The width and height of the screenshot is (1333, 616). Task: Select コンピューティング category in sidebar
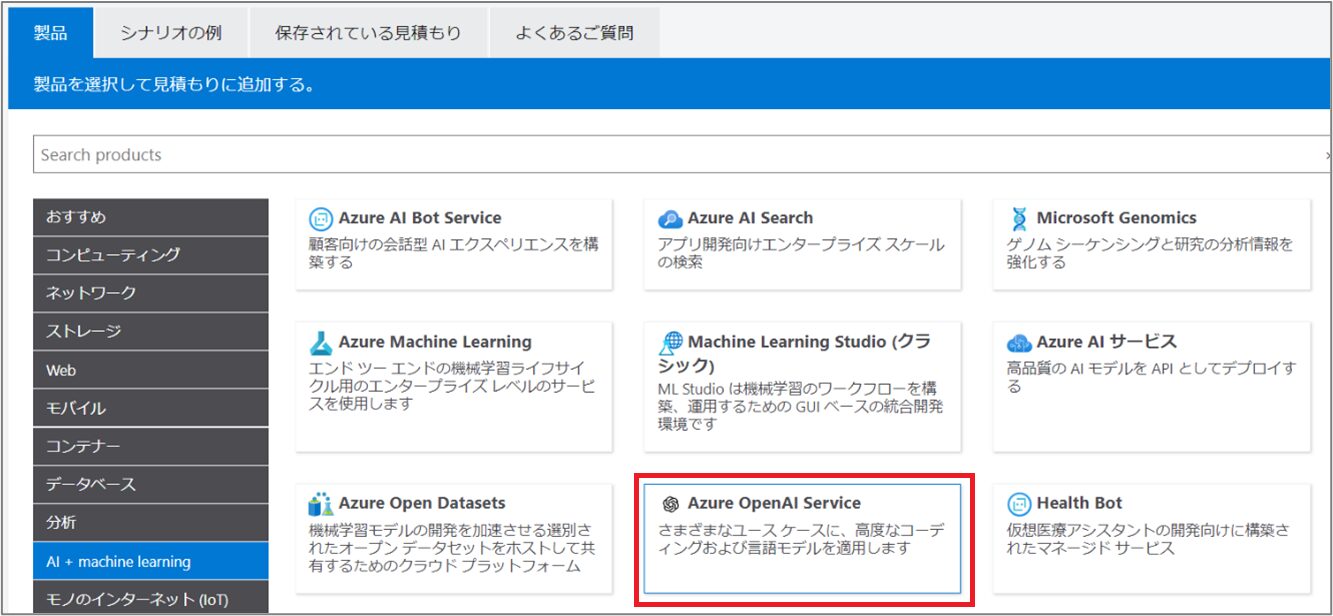tap(150, 255)
